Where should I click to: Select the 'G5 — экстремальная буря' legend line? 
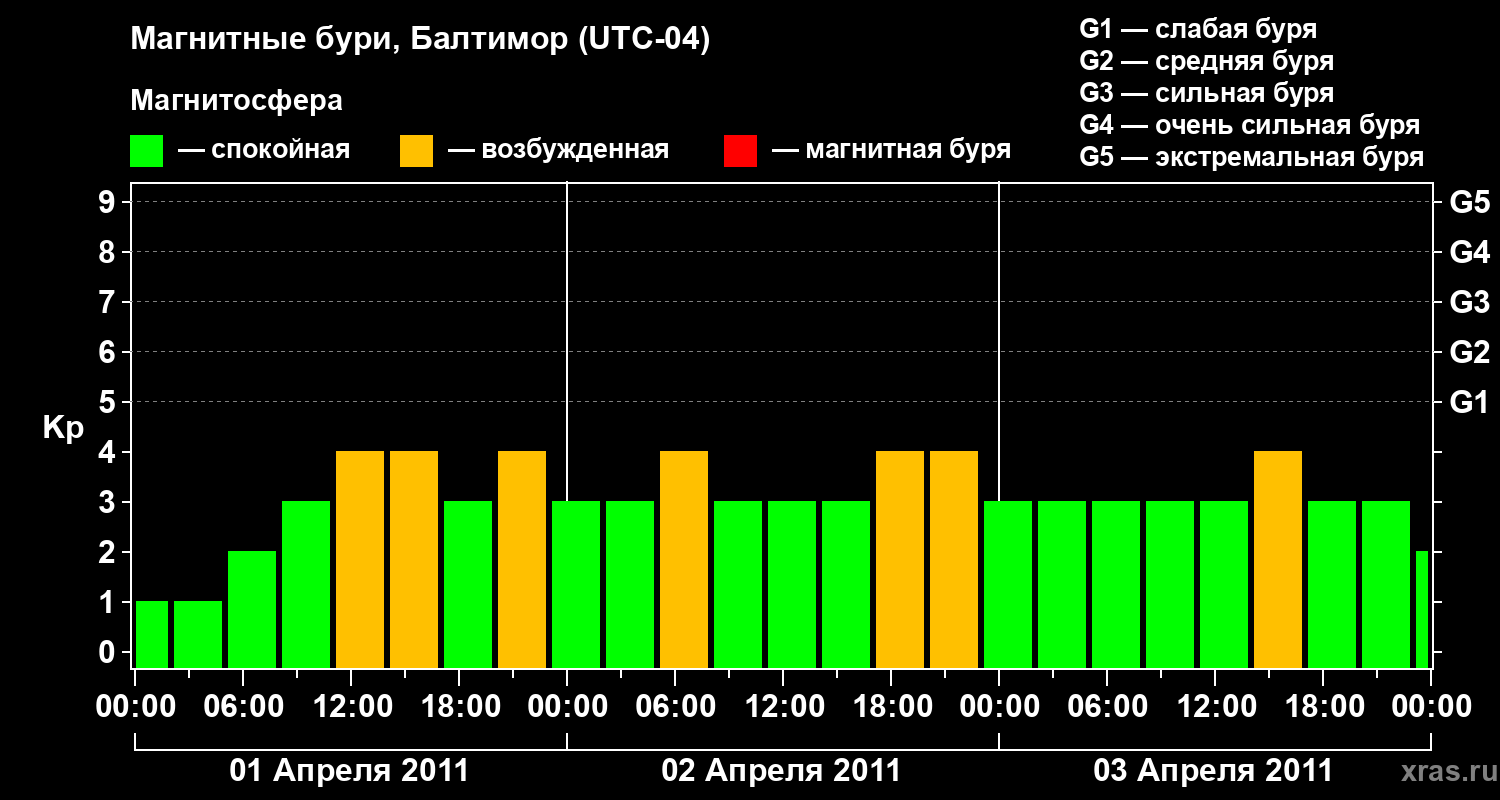(x=1252, y=157)
